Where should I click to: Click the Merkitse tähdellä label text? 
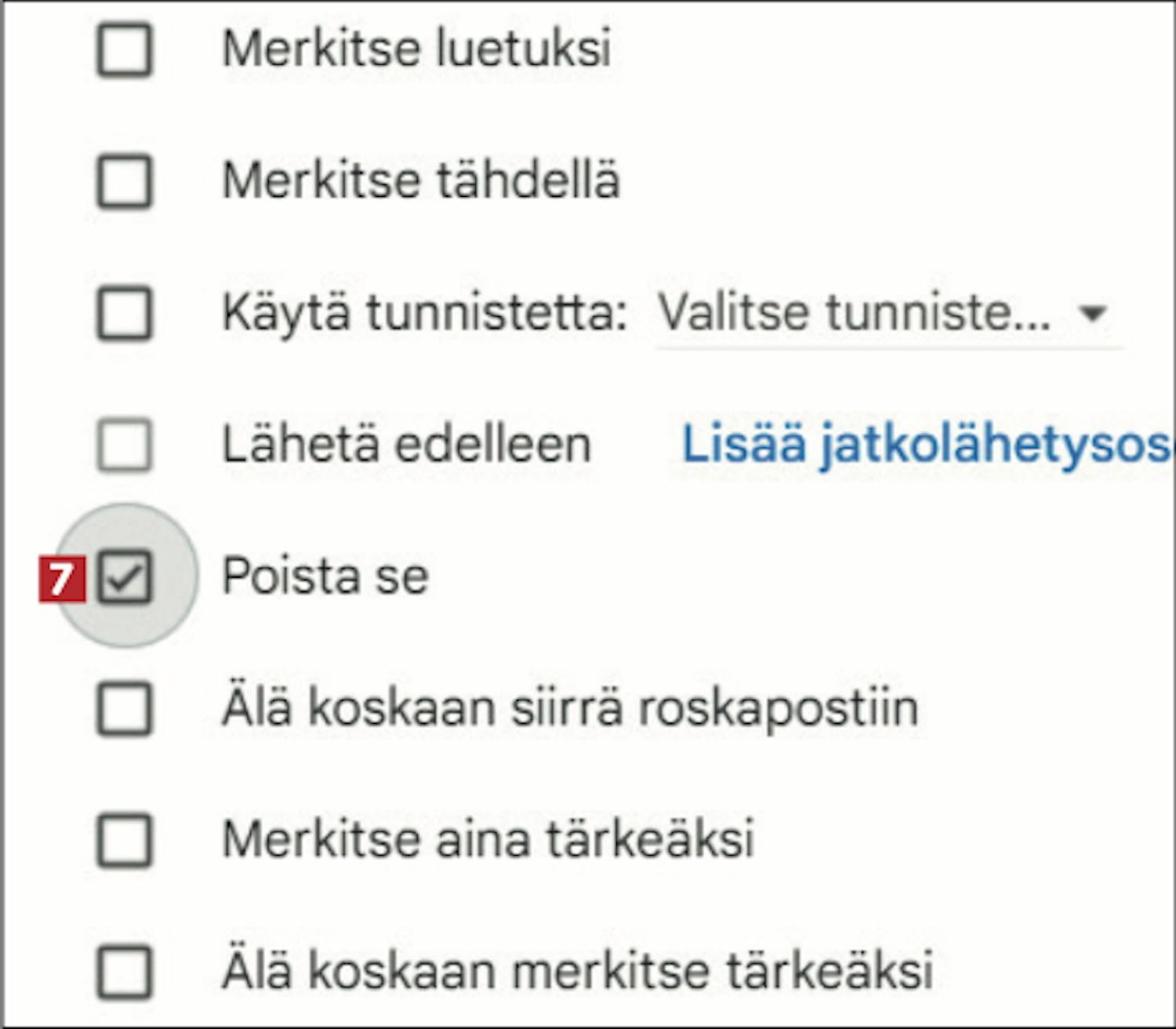[421, 180]
